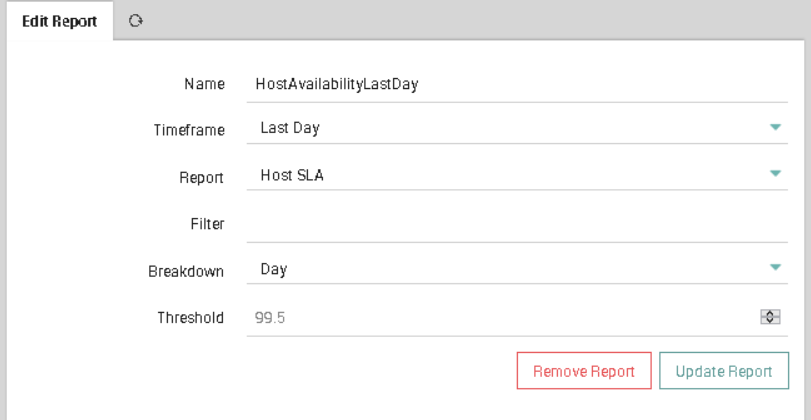
Task: Click the refresh icon tab
Action: tap(136, 21)
